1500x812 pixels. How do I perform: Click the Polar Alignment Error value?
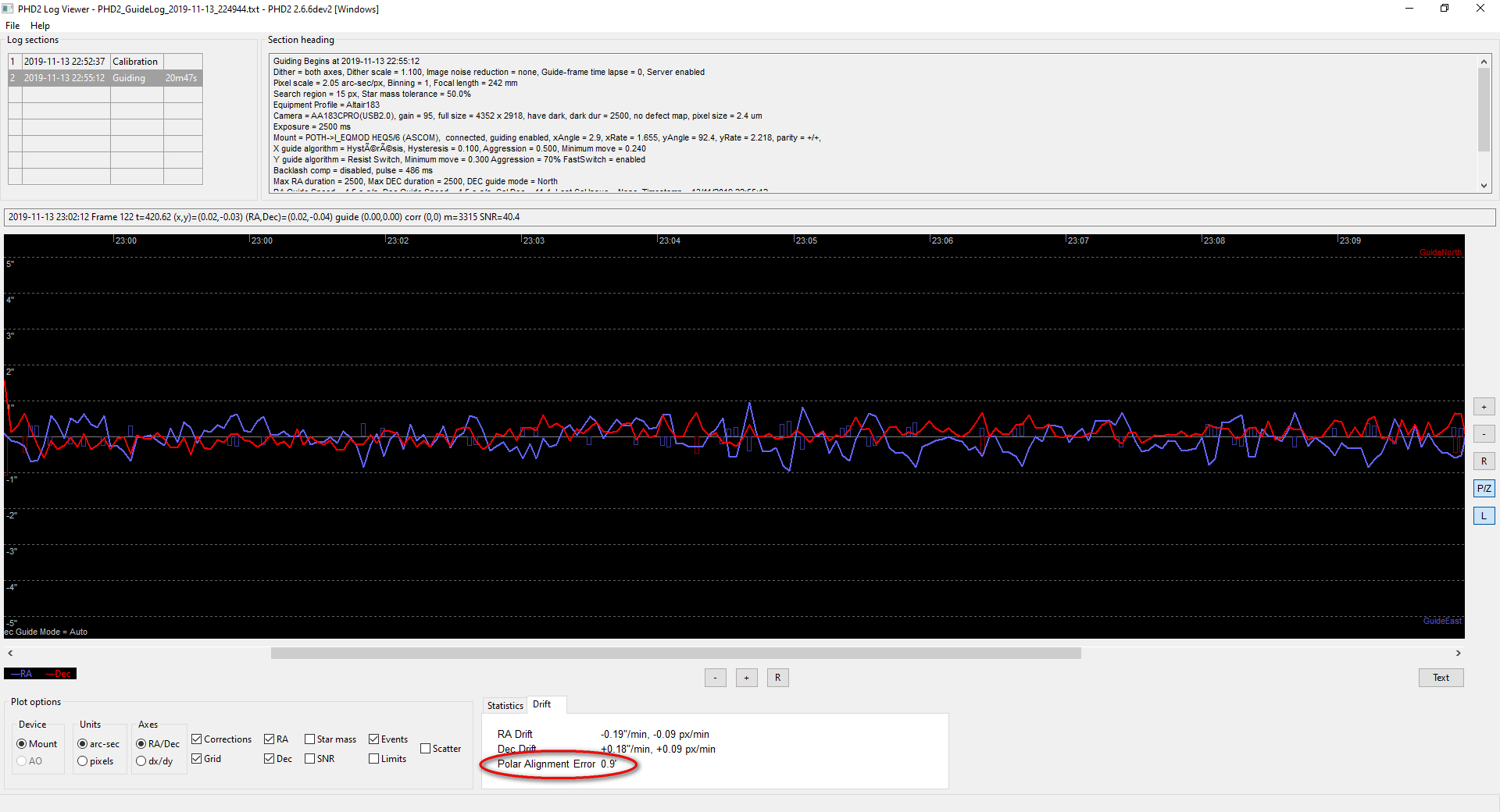coord(609,764)
